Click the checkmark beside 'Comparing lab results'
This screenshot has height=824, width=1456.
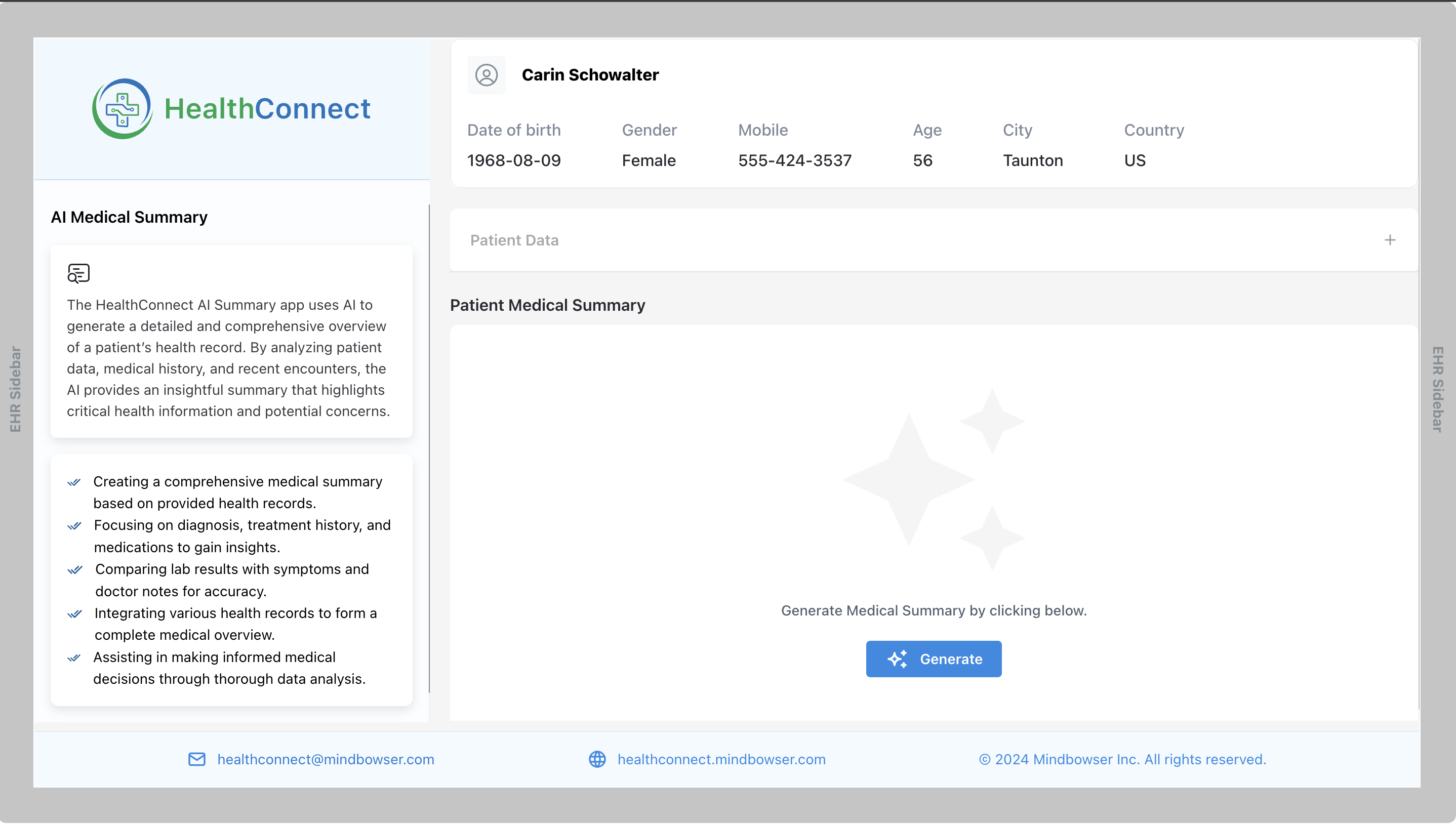(75, 570)
